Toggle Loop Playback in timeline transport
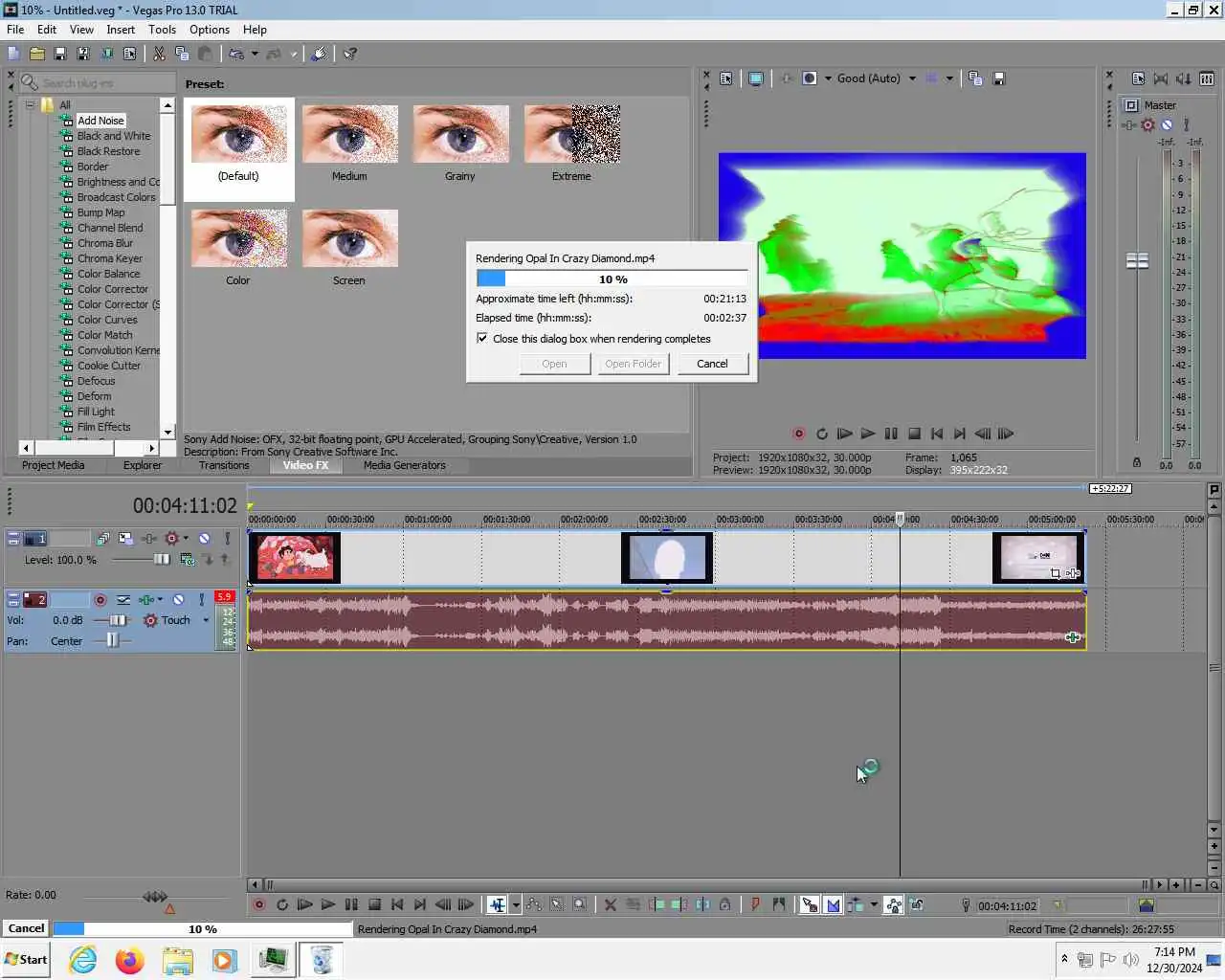1225x980 pixels. tap(281, 904)
